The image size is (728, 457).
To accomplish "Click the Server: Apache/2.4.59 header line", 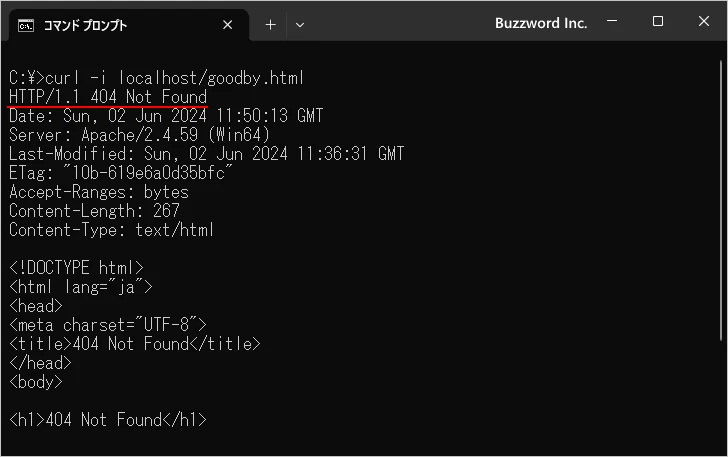I will pos(139,135).
